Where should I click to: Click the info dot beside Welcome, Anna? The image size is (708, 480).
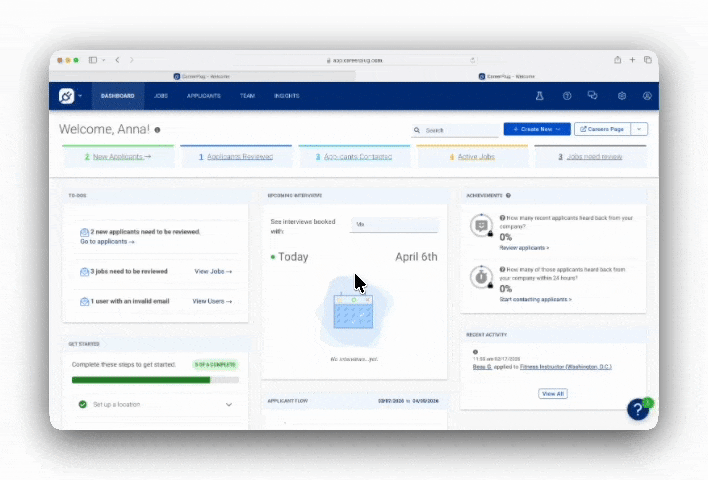pos(158,130)
